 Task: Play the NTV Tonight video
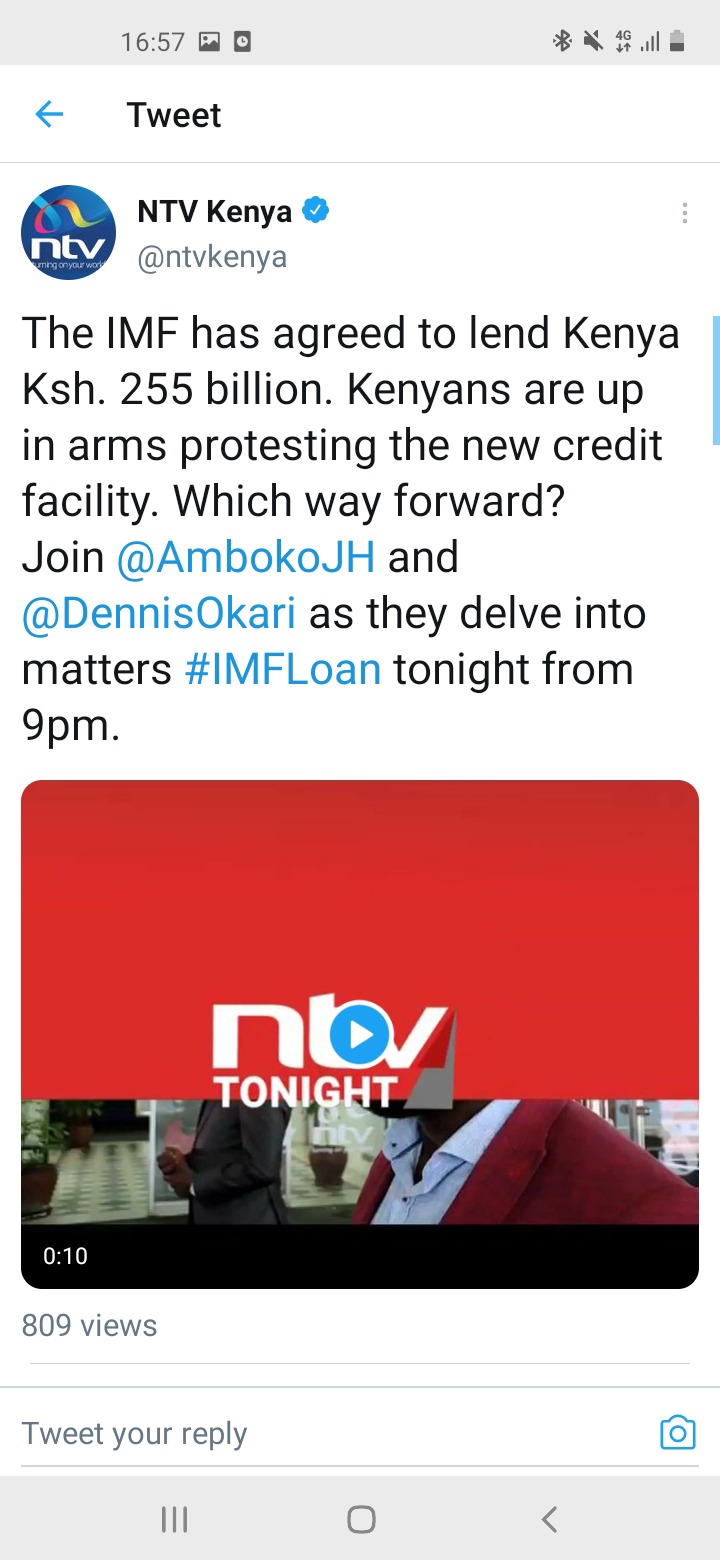[359, 1034]
